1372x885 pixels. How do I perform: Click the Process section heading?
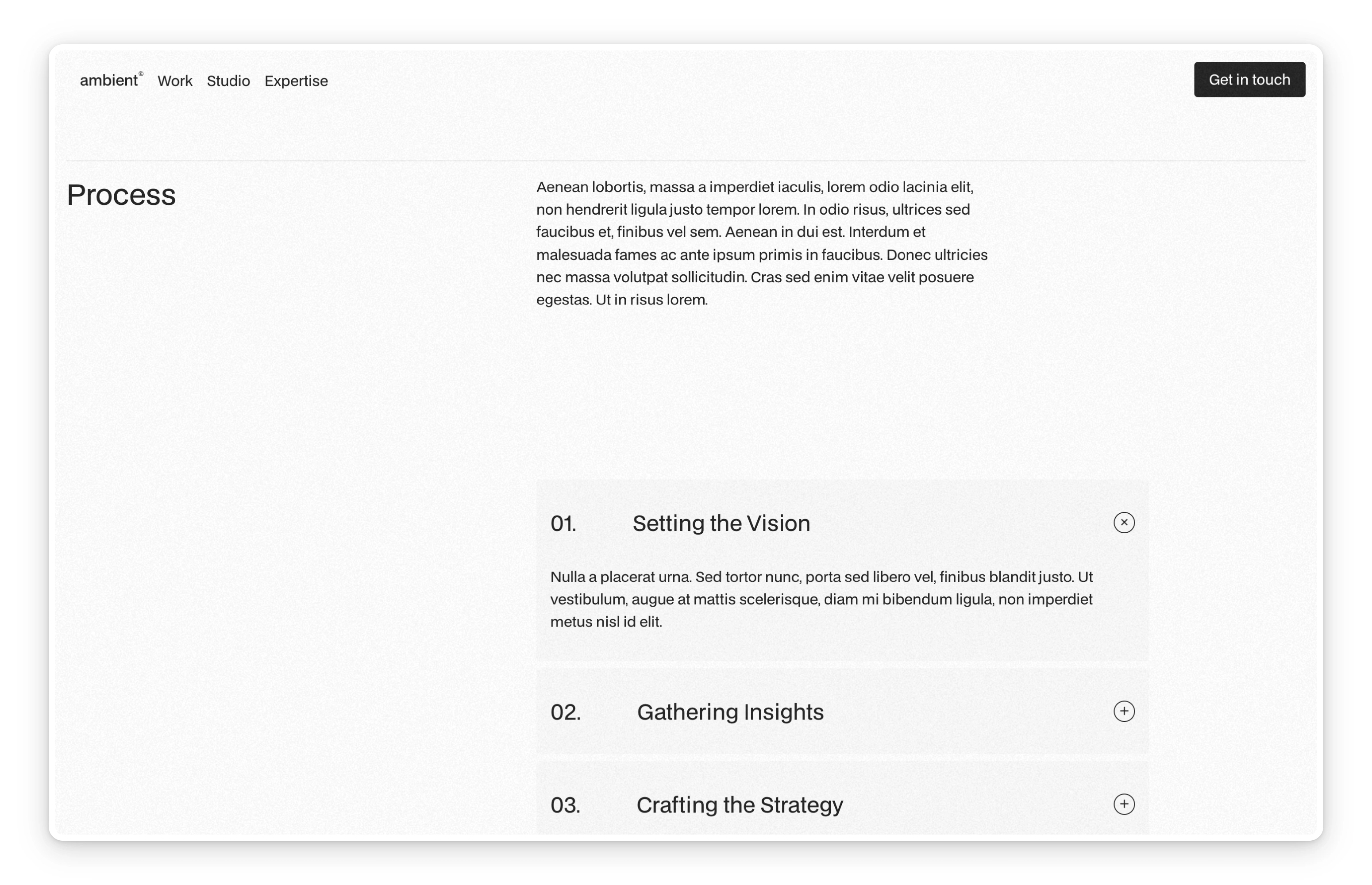[x=121, y=194]
